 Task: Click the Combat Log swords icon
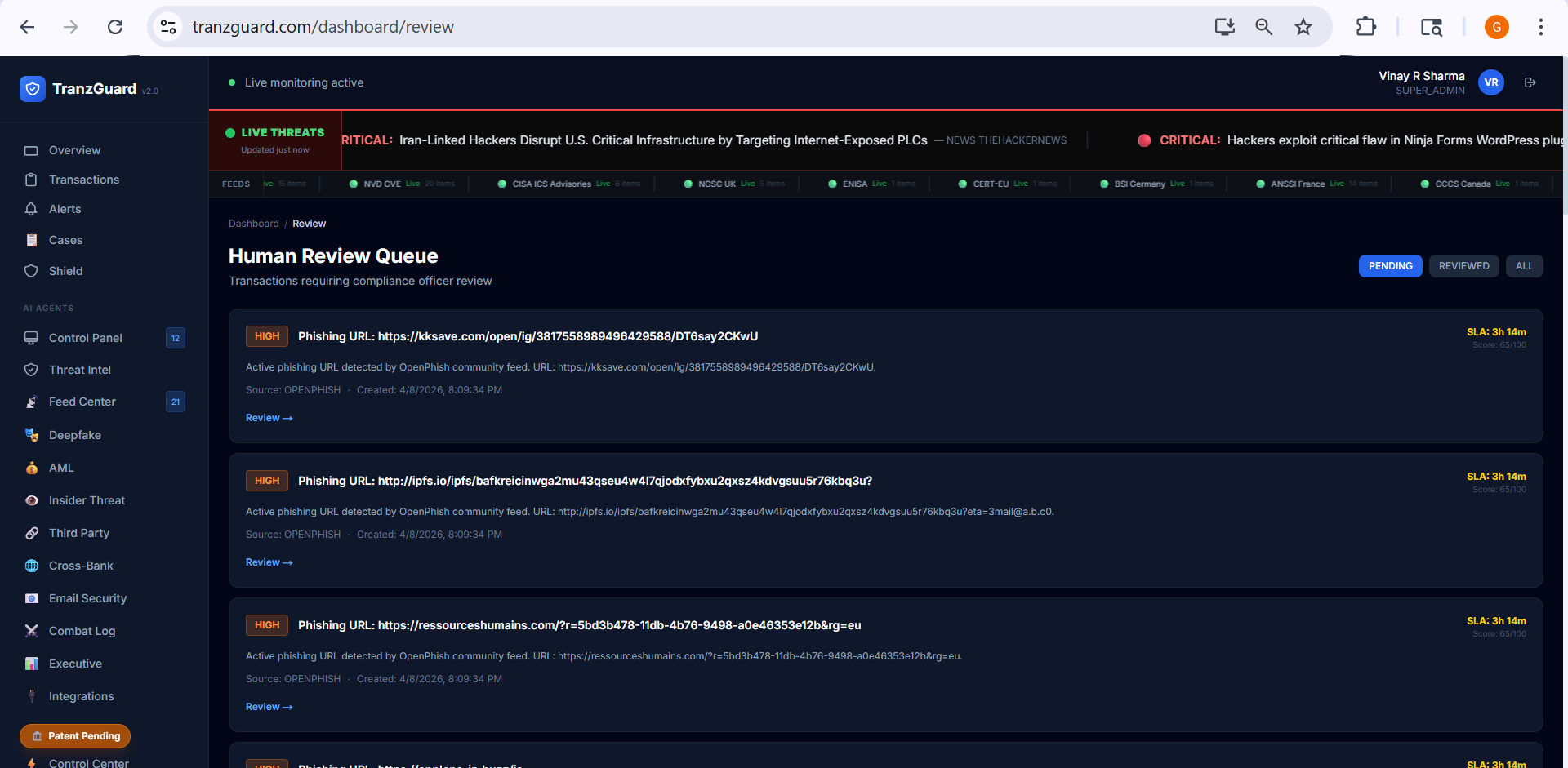coord(31,631)
